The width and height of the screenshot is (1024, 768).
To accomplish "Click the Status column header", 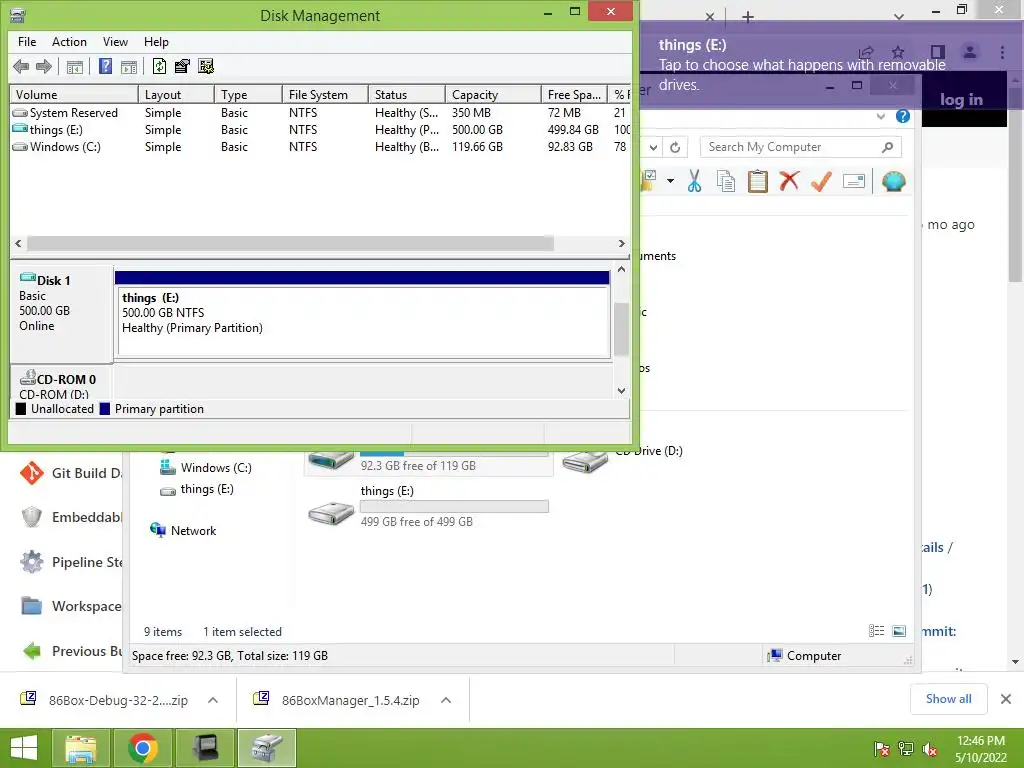I will (406, 95).
